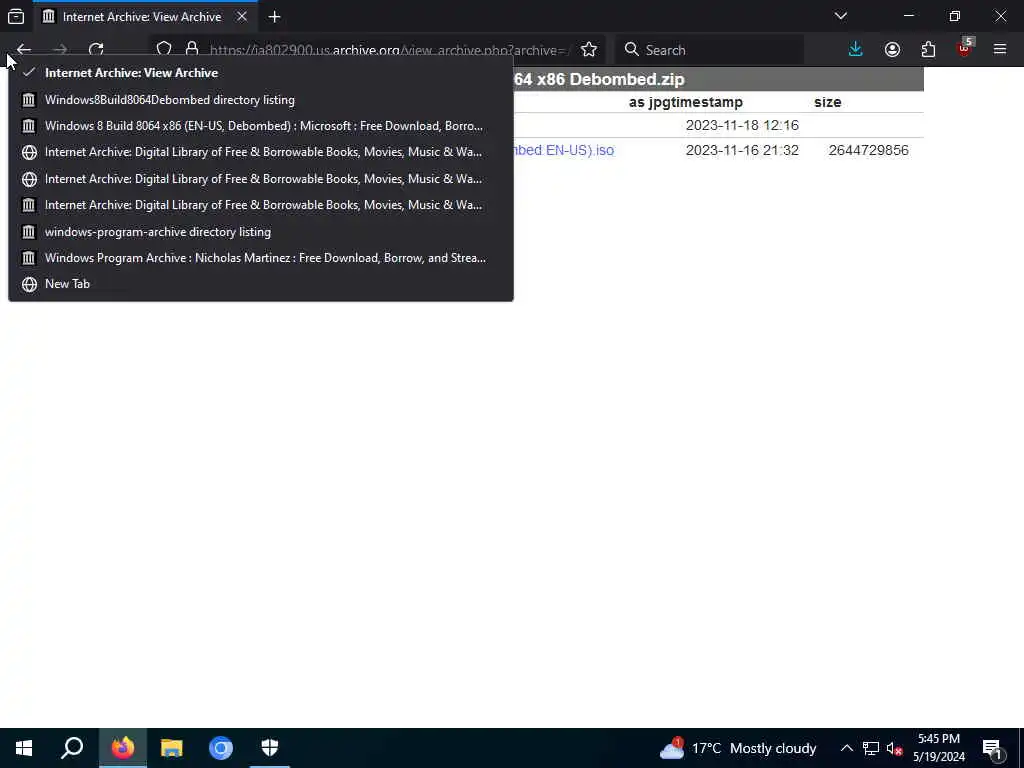Open Firefox View icon at tab bar start
The width and height of the screenshot is (1024, 768).
pos(16,17)
